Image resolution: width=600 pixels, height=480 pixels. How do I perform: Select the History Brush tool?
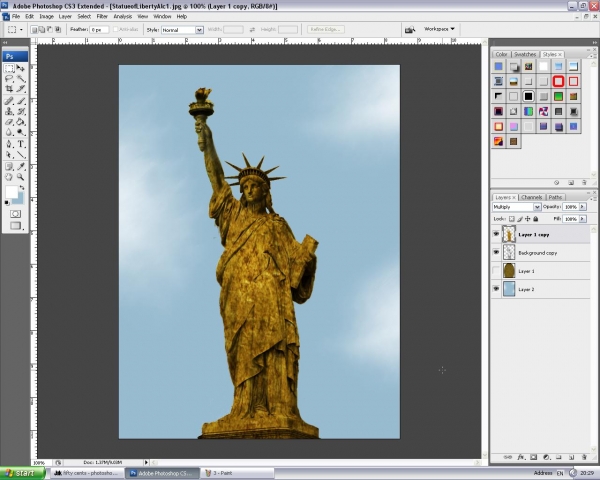(x=21, y=111)
